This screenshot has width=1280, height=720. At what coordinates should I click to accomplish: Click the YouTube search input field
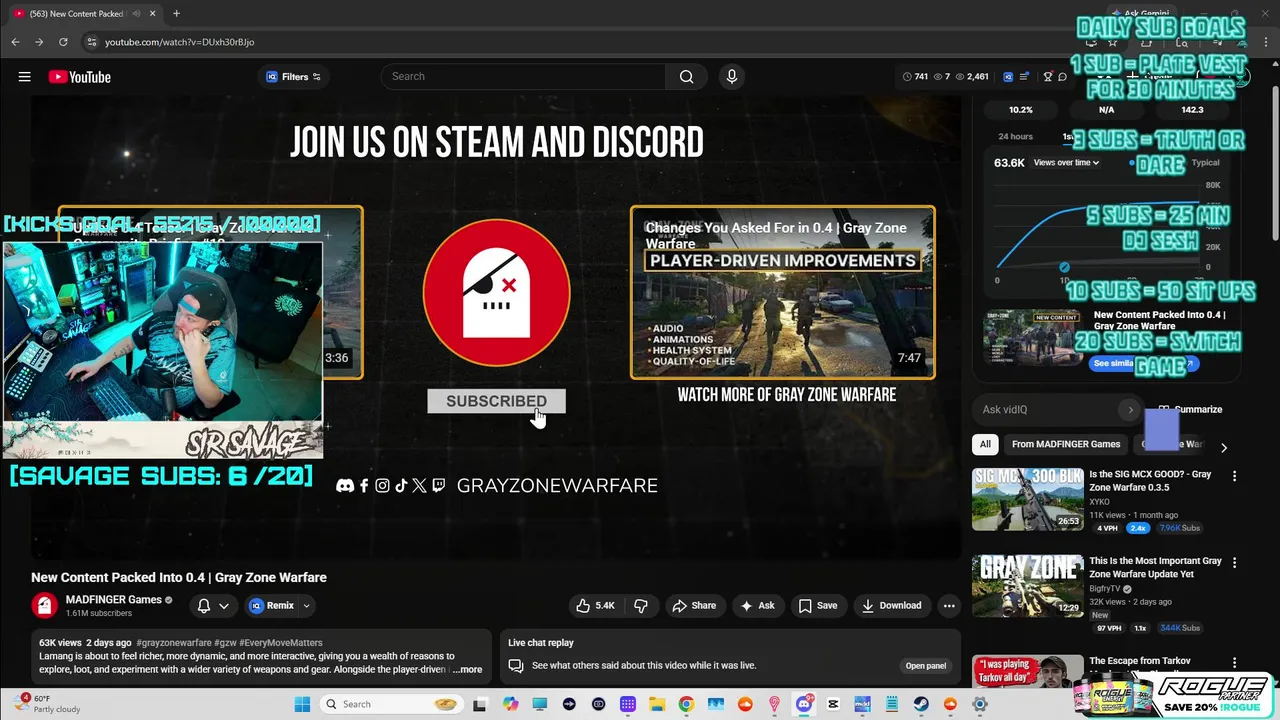tap(523, 77)
